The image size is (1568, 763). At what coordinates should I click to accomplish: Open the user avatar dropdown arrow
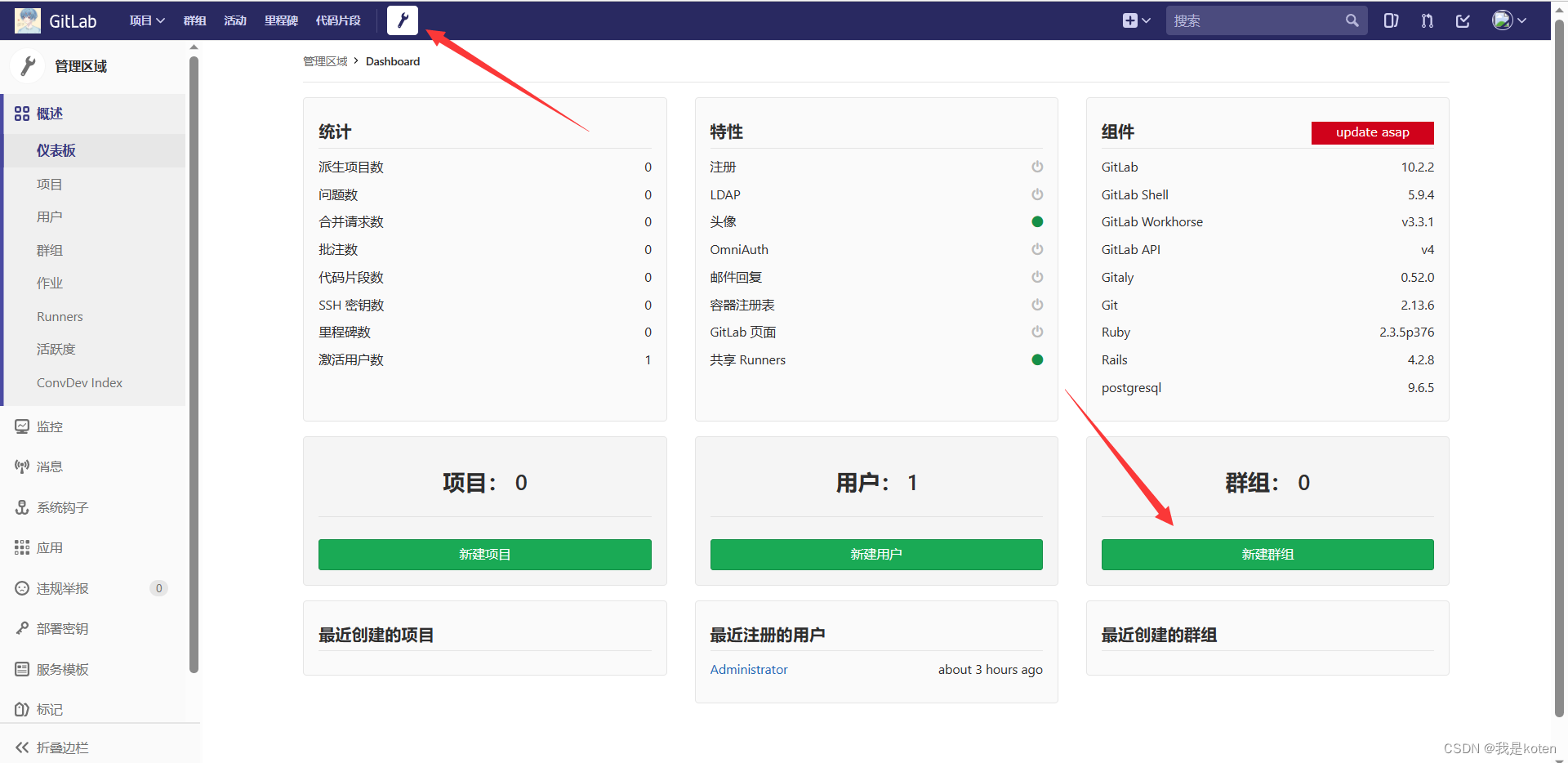1521,20
